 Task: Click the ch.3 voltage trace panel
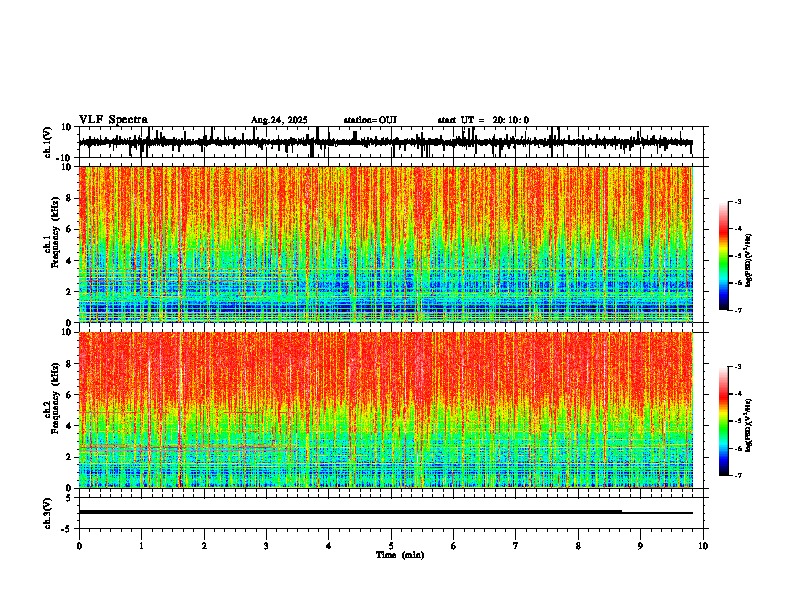point(391,513)
